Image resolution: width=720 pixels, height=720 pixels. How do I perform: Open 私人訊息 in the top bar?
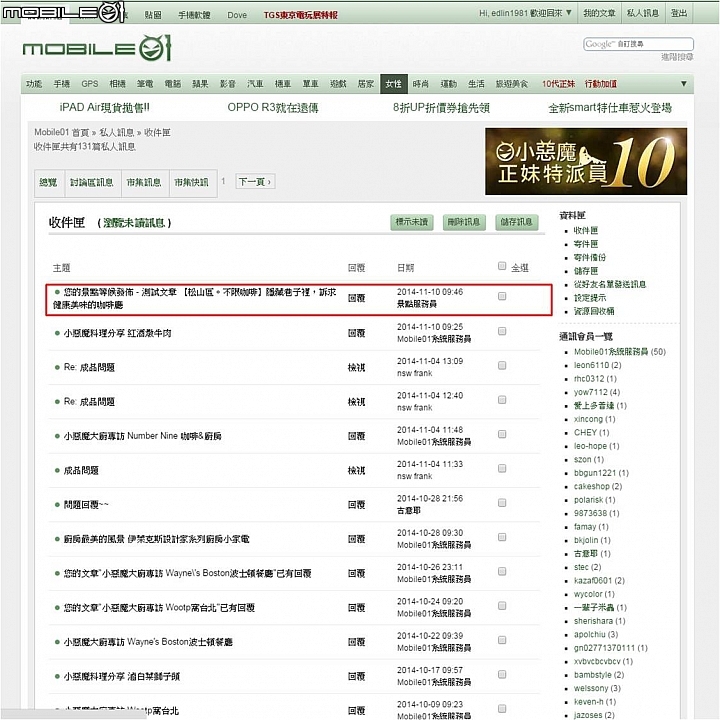643,13
